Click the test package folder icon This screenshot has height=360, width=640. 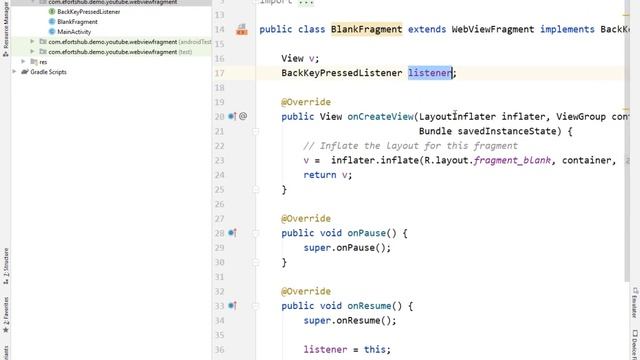43,52
